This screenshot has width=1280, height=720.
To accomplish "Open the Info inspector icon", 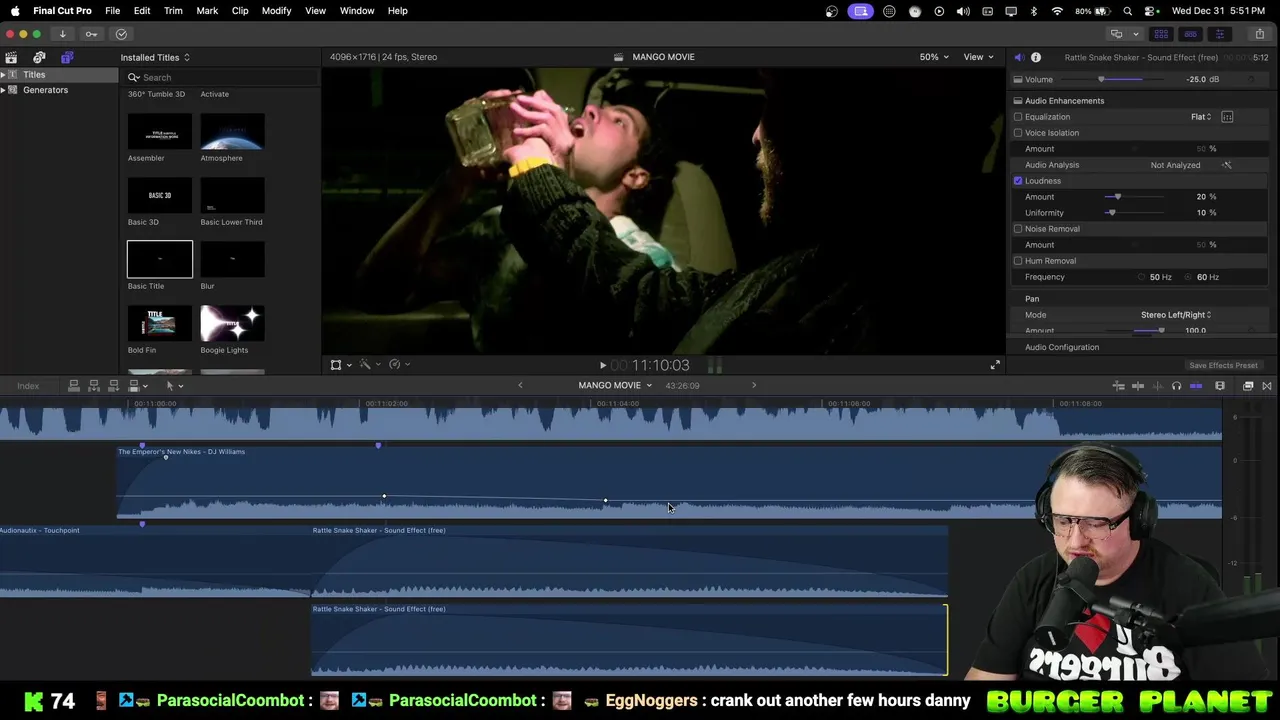I will pos(1036,57).
